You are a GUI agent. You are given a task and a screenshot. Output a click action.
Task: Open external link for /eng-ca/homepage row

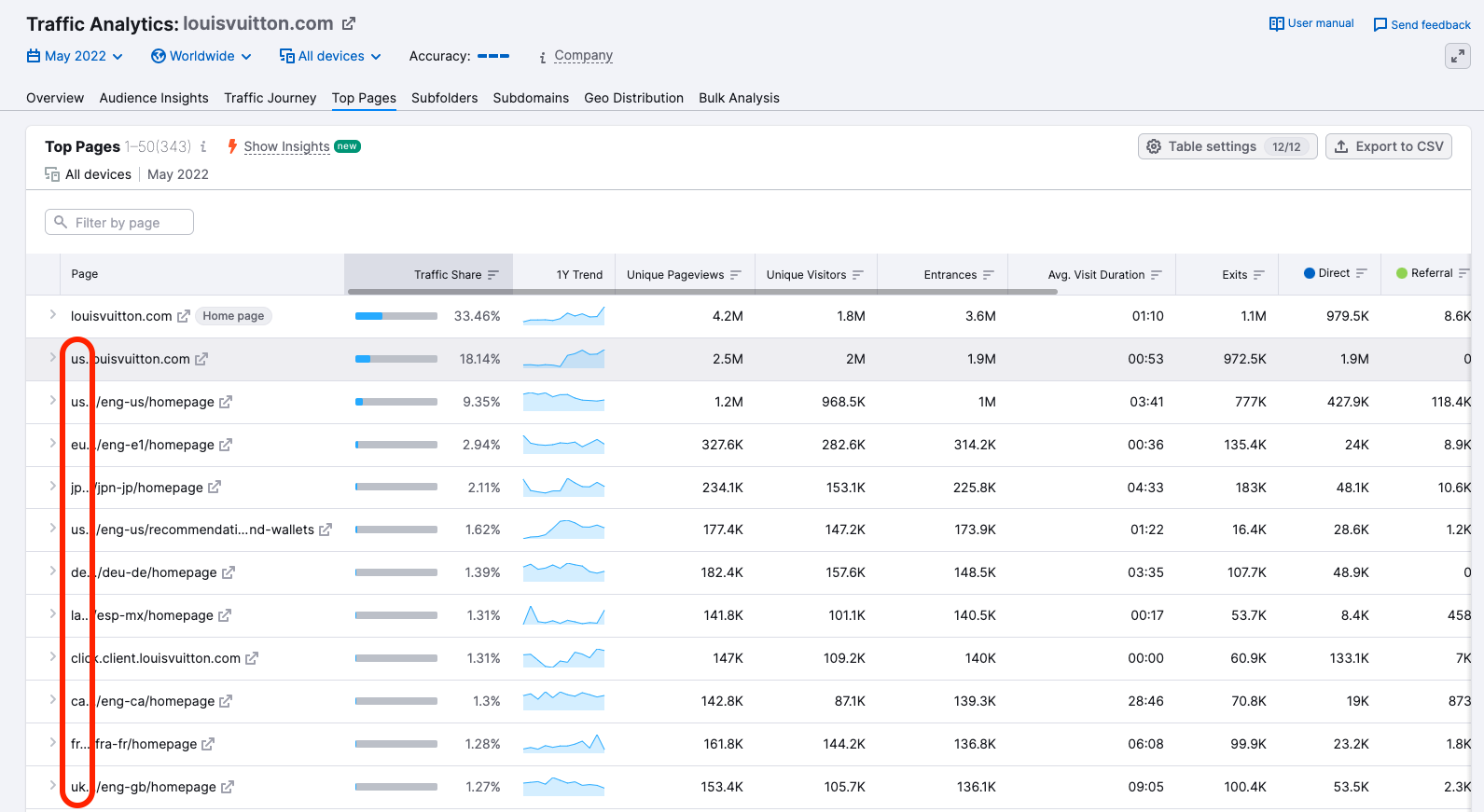(x=226, y=701)
